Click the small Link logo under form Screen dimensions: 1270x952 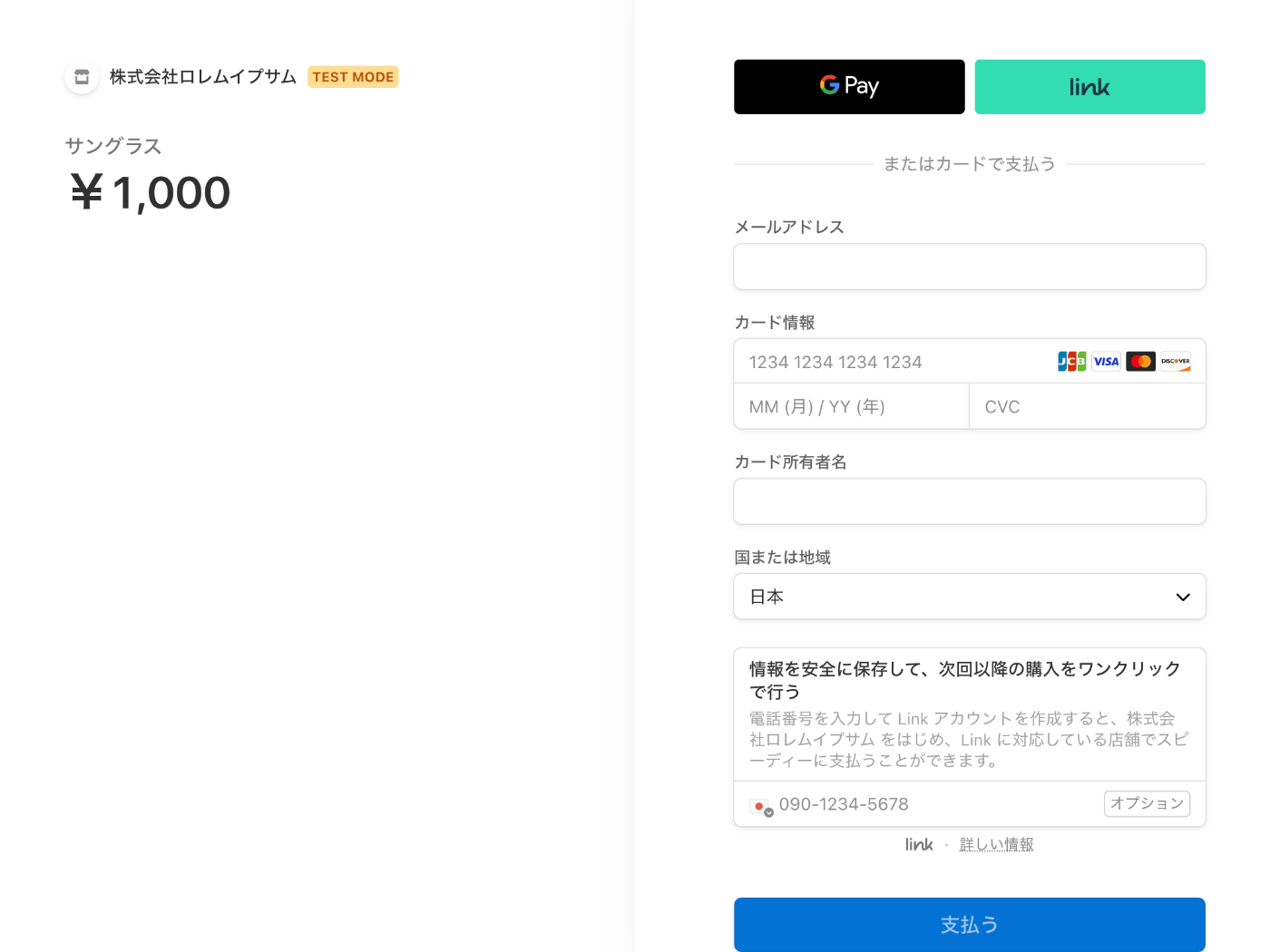click(x=918, y=844)
